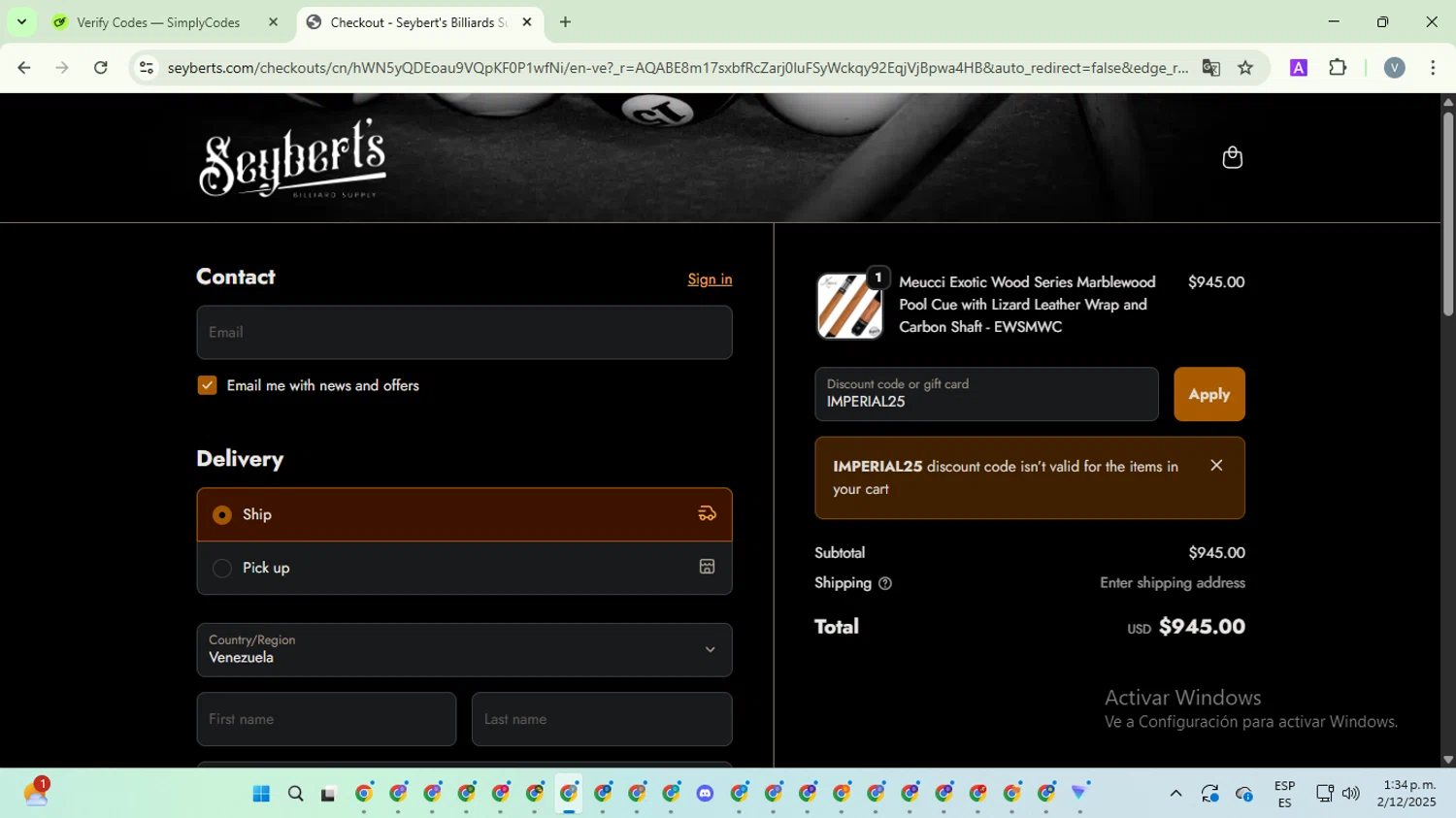View site information icon in address bar
Viewport: 1456px width, 818px height.
pyautogui.click(x=147, y=68)
